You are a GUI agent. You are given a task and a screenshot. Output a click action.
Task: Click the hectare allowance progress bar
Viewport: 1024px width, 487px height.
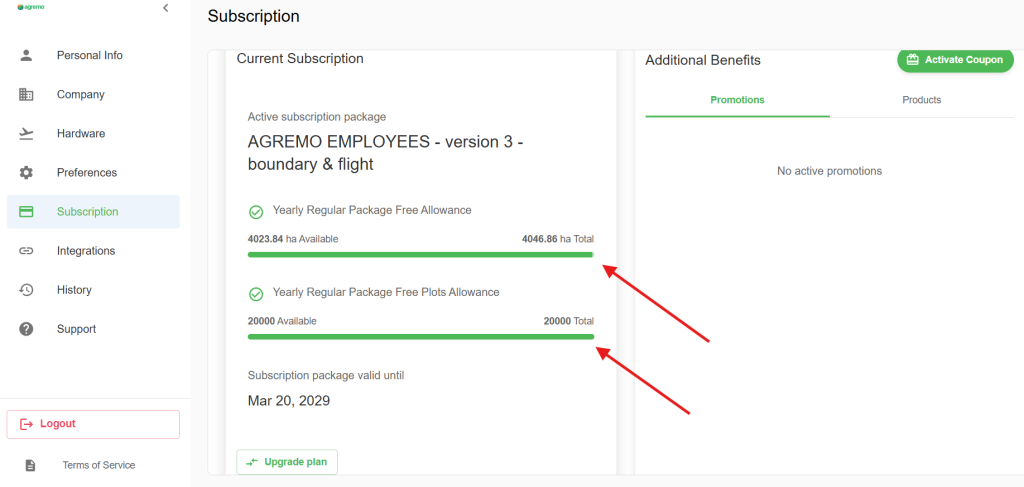[420, 255]
